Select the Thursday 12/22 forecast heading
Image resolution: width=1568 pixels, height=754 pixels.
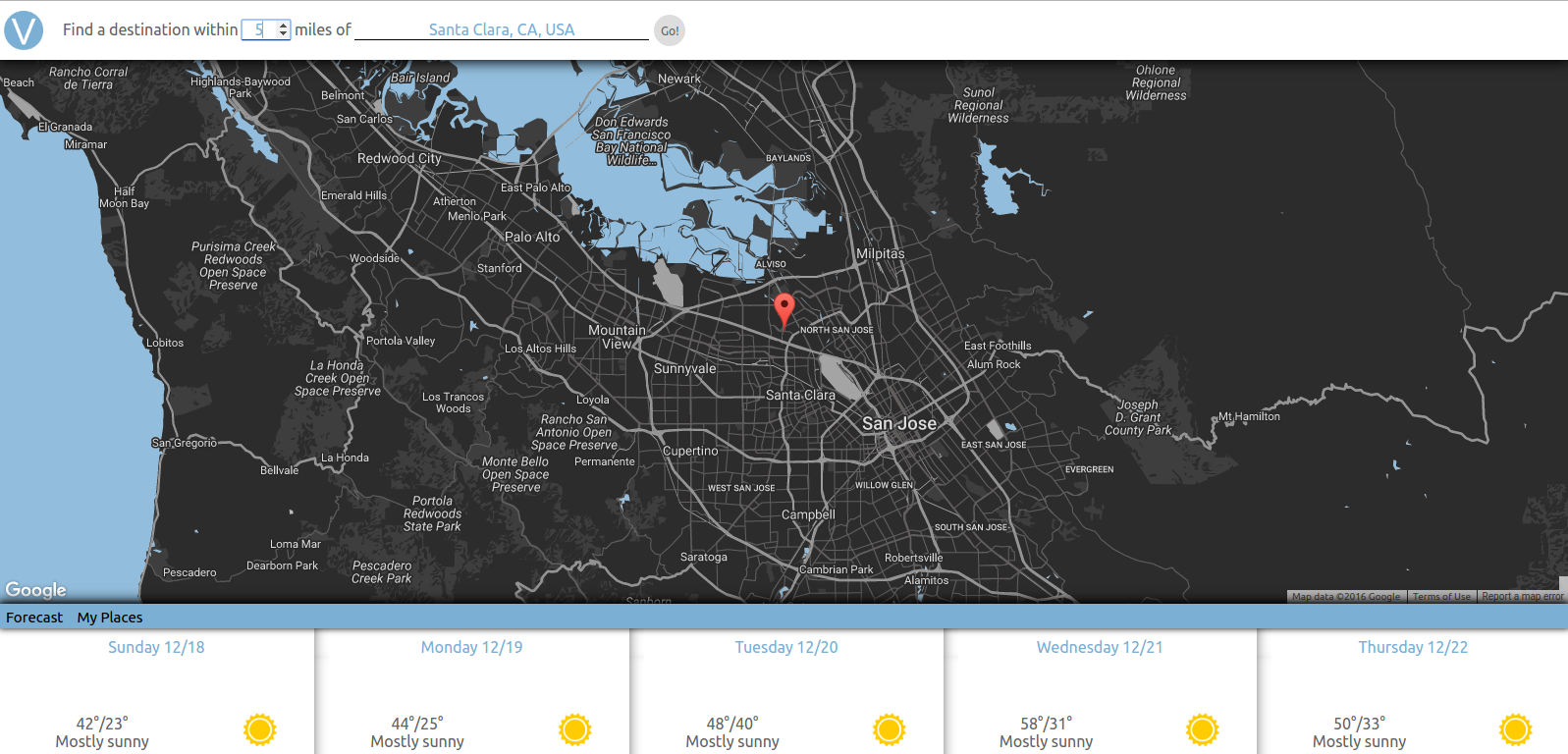pyautogui.click(x=1413, y=647)
